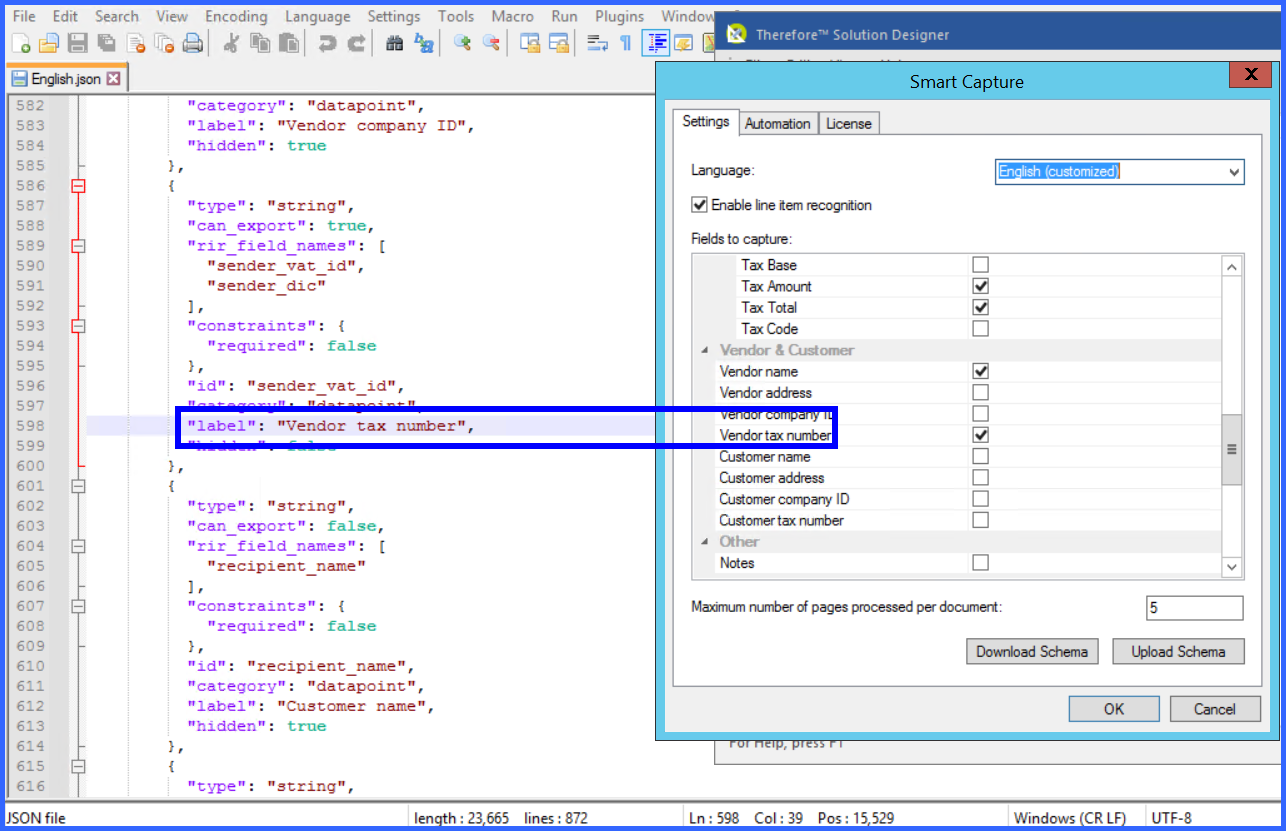Confirm settings with the OK button

[x=1113, y=708]
